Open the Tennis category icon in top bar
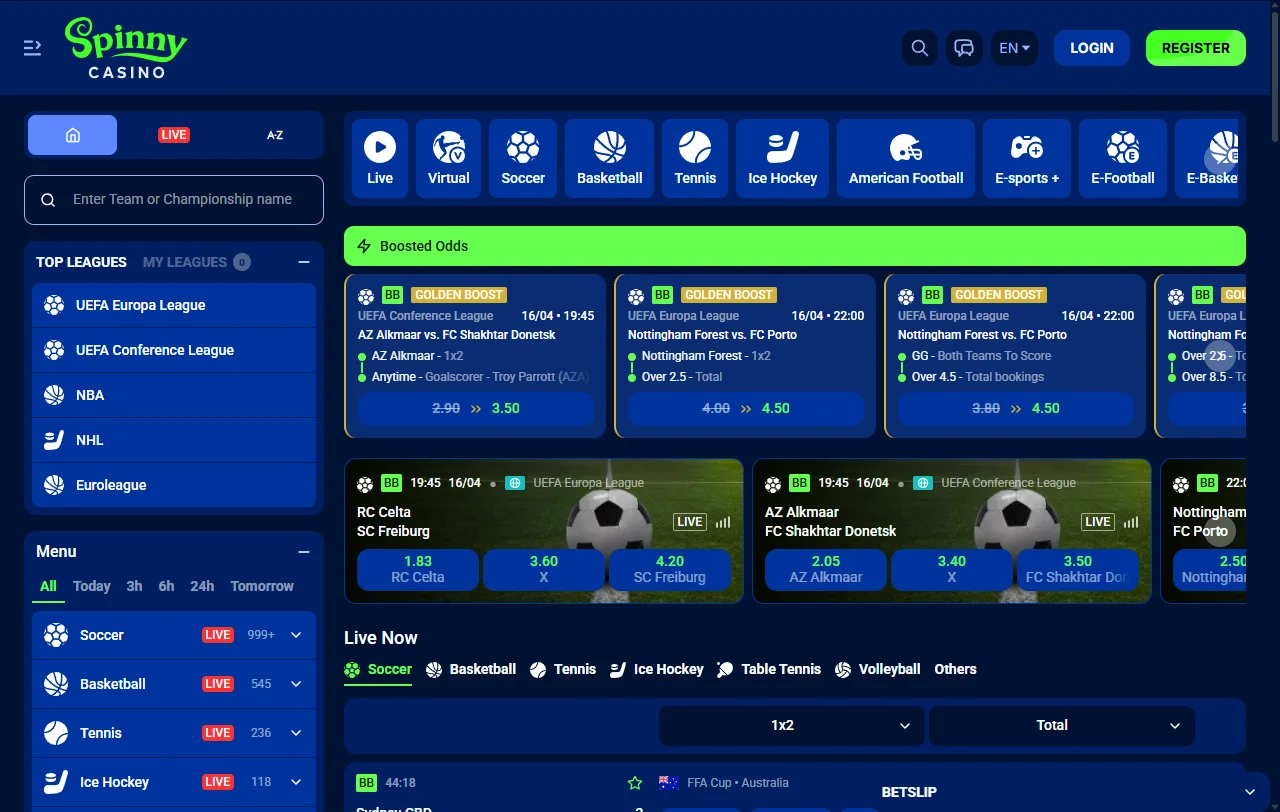Screen dimensions: 1280x812 (695, 159)
